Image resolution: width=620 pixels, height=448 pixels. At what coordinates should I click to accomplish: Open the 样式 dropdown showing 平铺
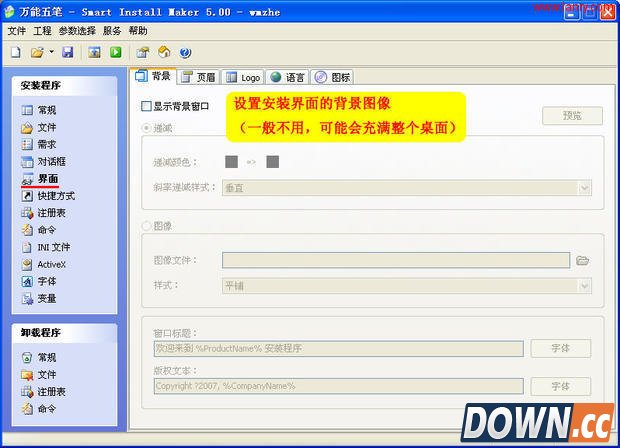[x=406, y=286]
